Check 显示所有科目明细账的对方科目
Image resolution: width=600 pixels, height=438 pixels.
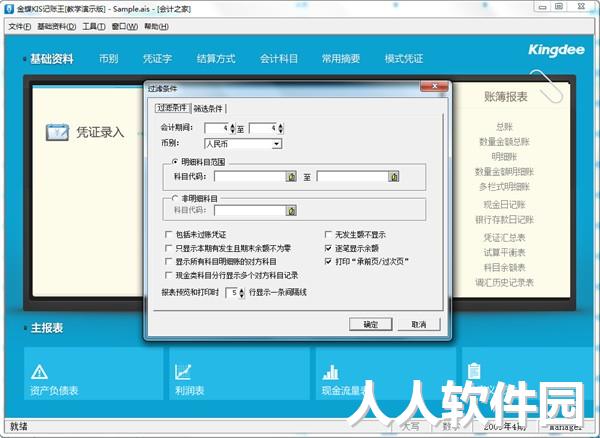[x=168, y=261]
